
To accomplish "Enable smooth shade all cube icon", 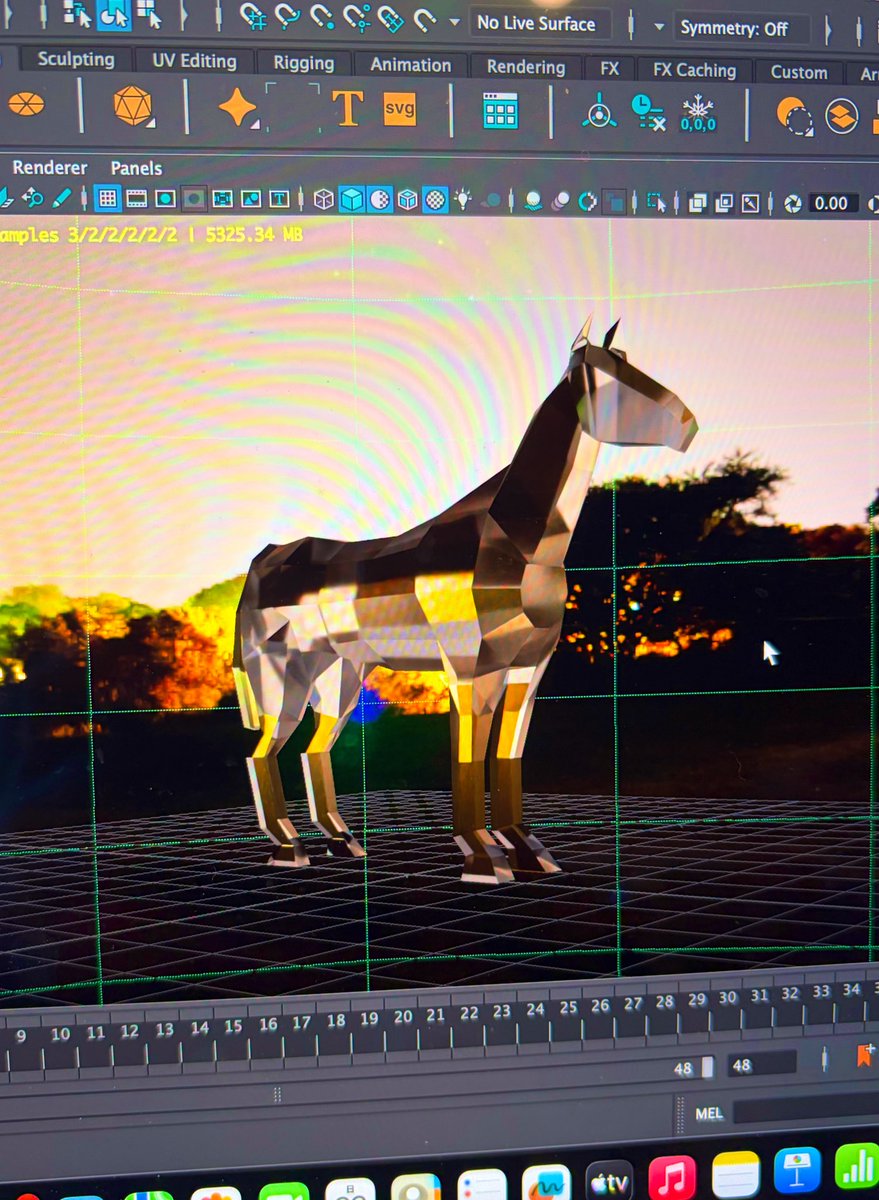I will (351, 199).
